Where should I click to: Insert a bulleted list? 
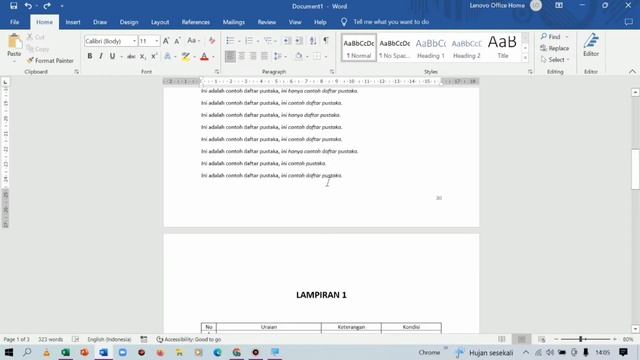(x=230, y=40)
